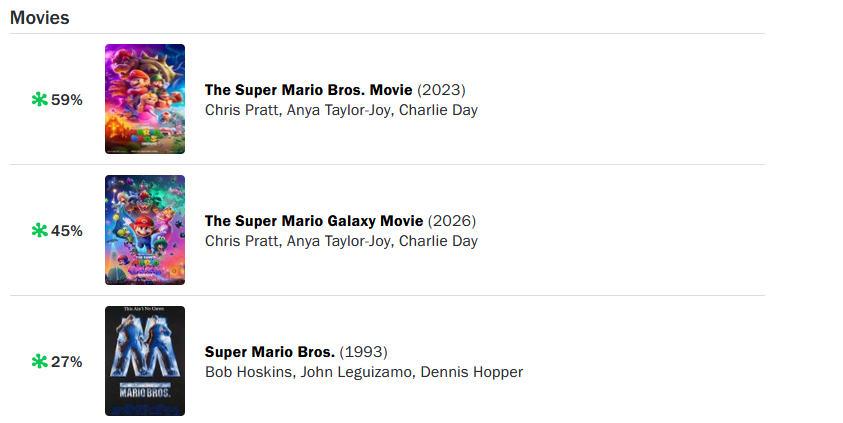
Task: Click the 59% score text
Action: tap(67, 100)
